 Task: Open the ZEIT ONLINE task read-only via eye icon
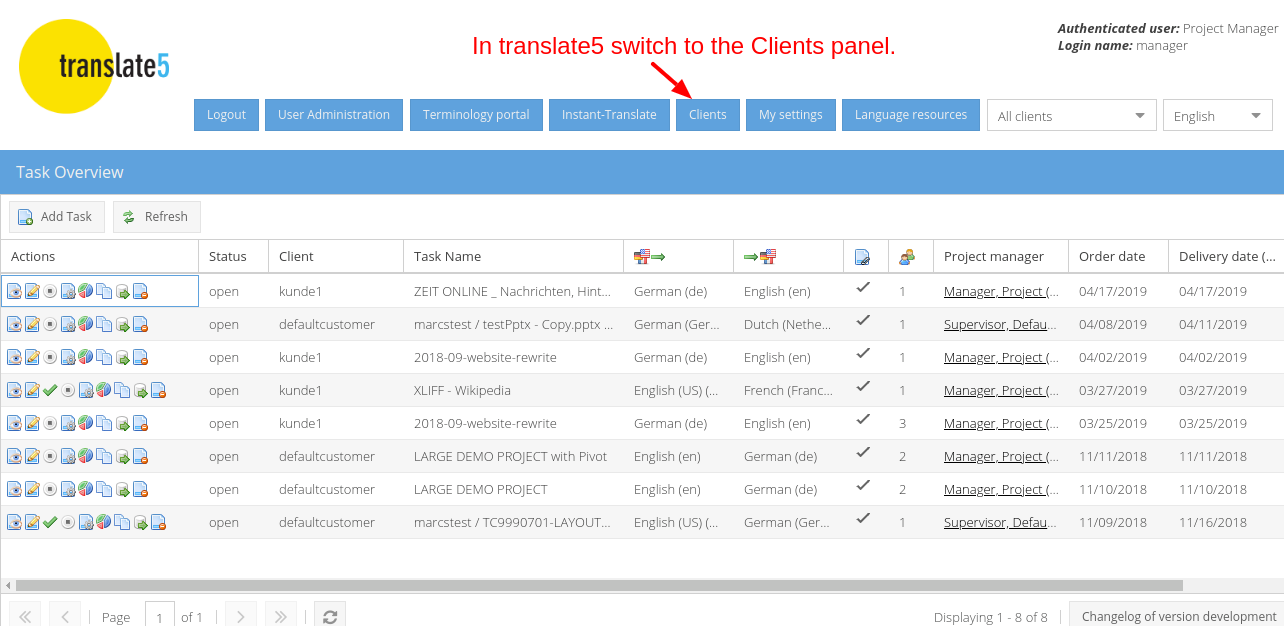point(14,292)
